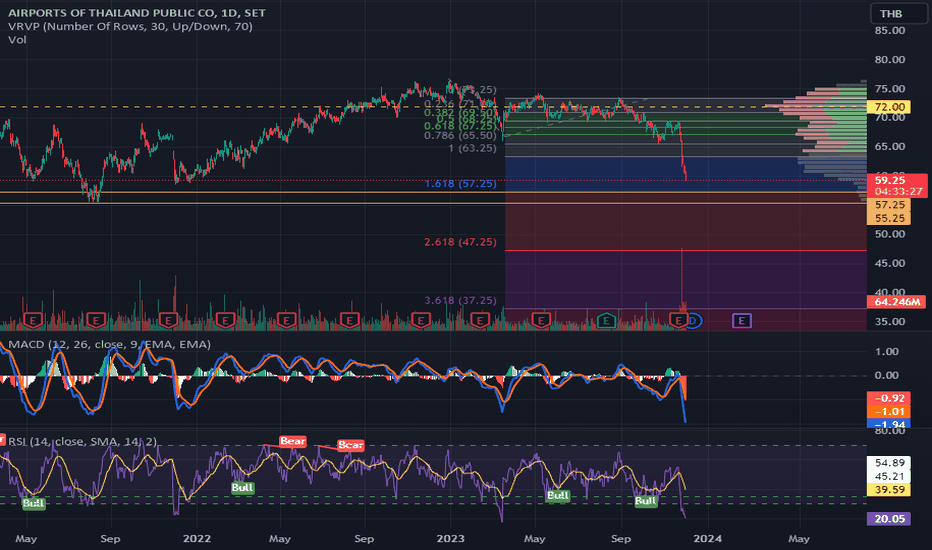
Task: Select the MACD (12, 26, close, 9, EMA, EMA) legend
Action: coord(109,344)
